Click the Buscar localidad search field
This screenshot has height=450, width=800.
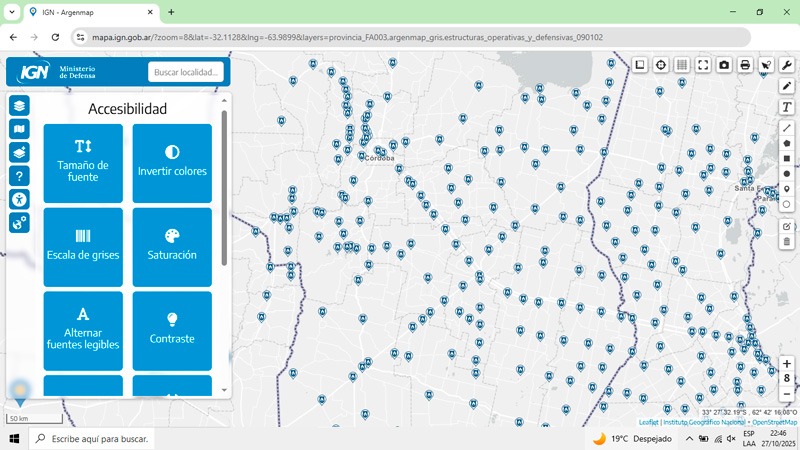[x=186, y=72]
